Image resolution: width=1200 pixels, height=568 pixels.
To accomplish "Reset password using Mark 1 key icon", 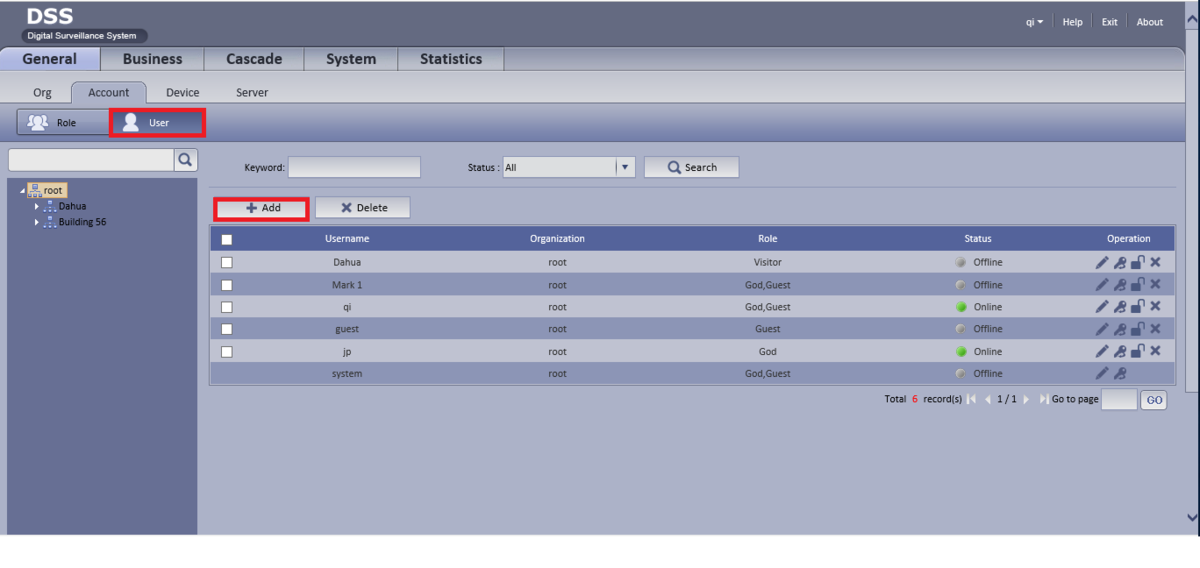I will click(x=1120, y=285).
